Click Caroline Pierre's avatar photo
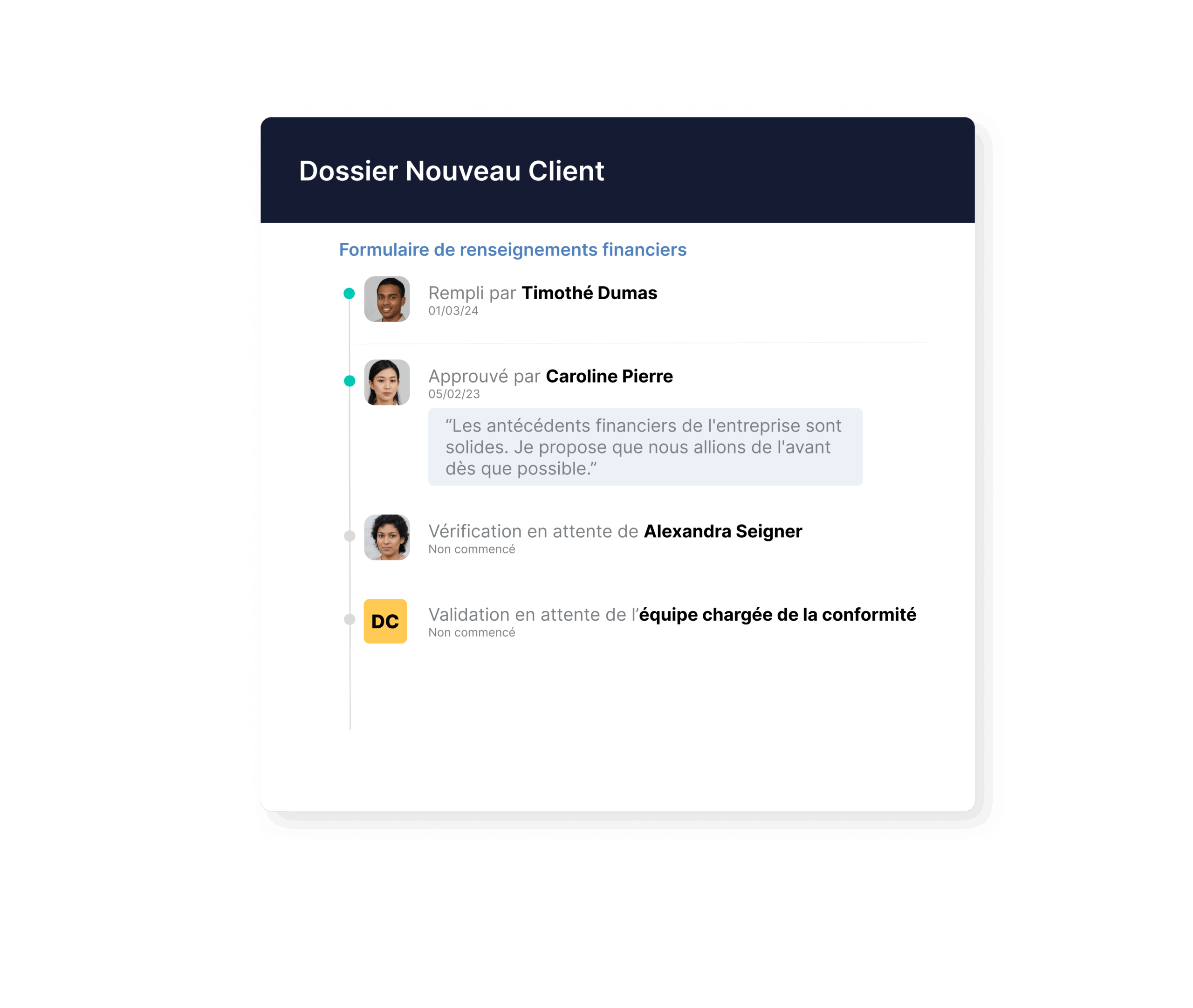 point(387,382)
